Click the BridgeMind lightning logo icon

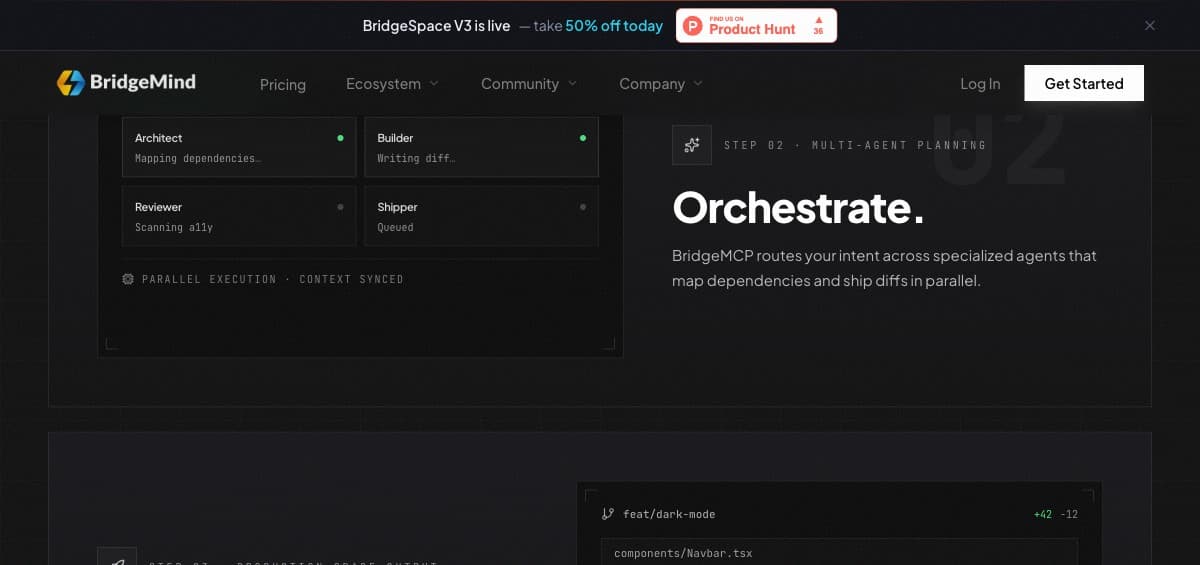point(70,83)
